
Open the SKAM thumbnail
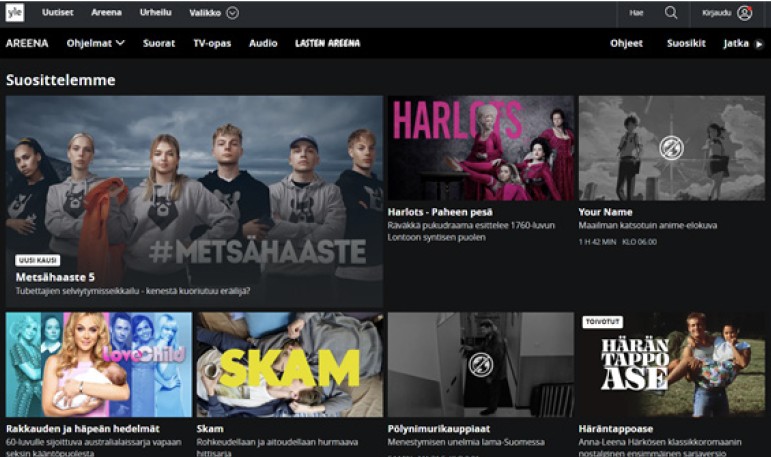[x=290, y=365]
